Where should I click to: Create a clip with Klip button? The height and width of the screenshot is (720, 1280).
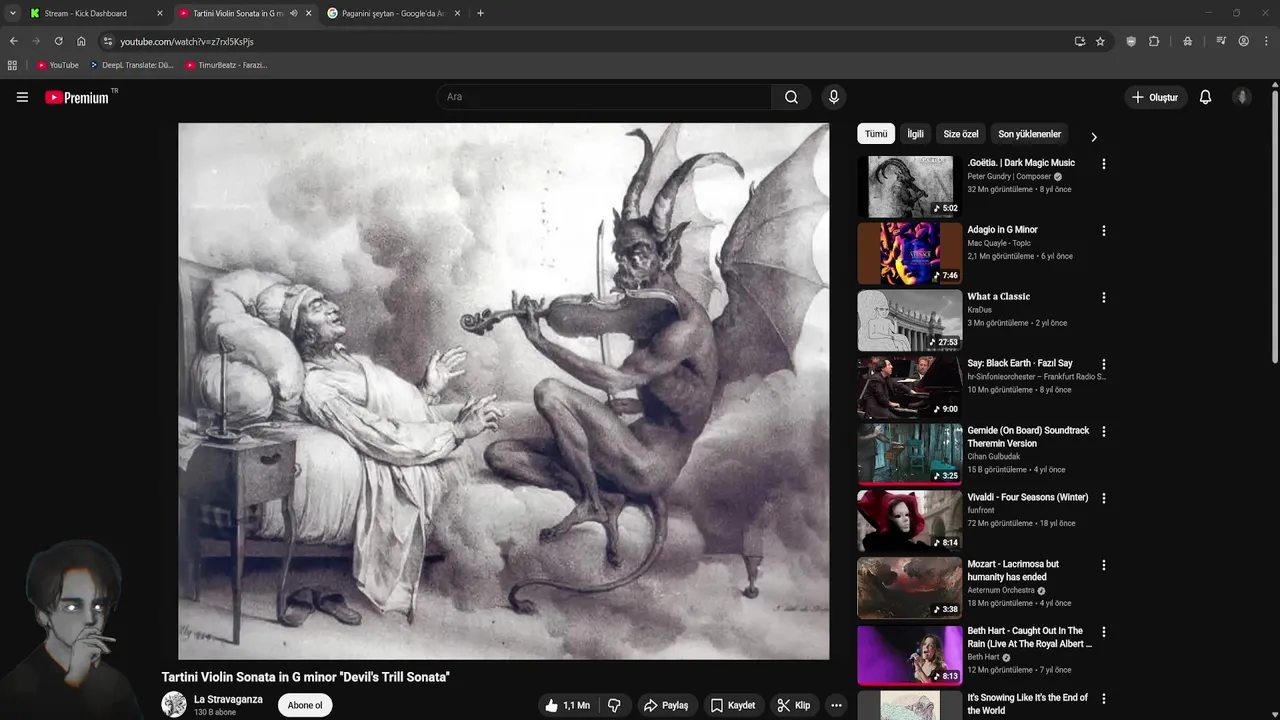pos(794,705)
